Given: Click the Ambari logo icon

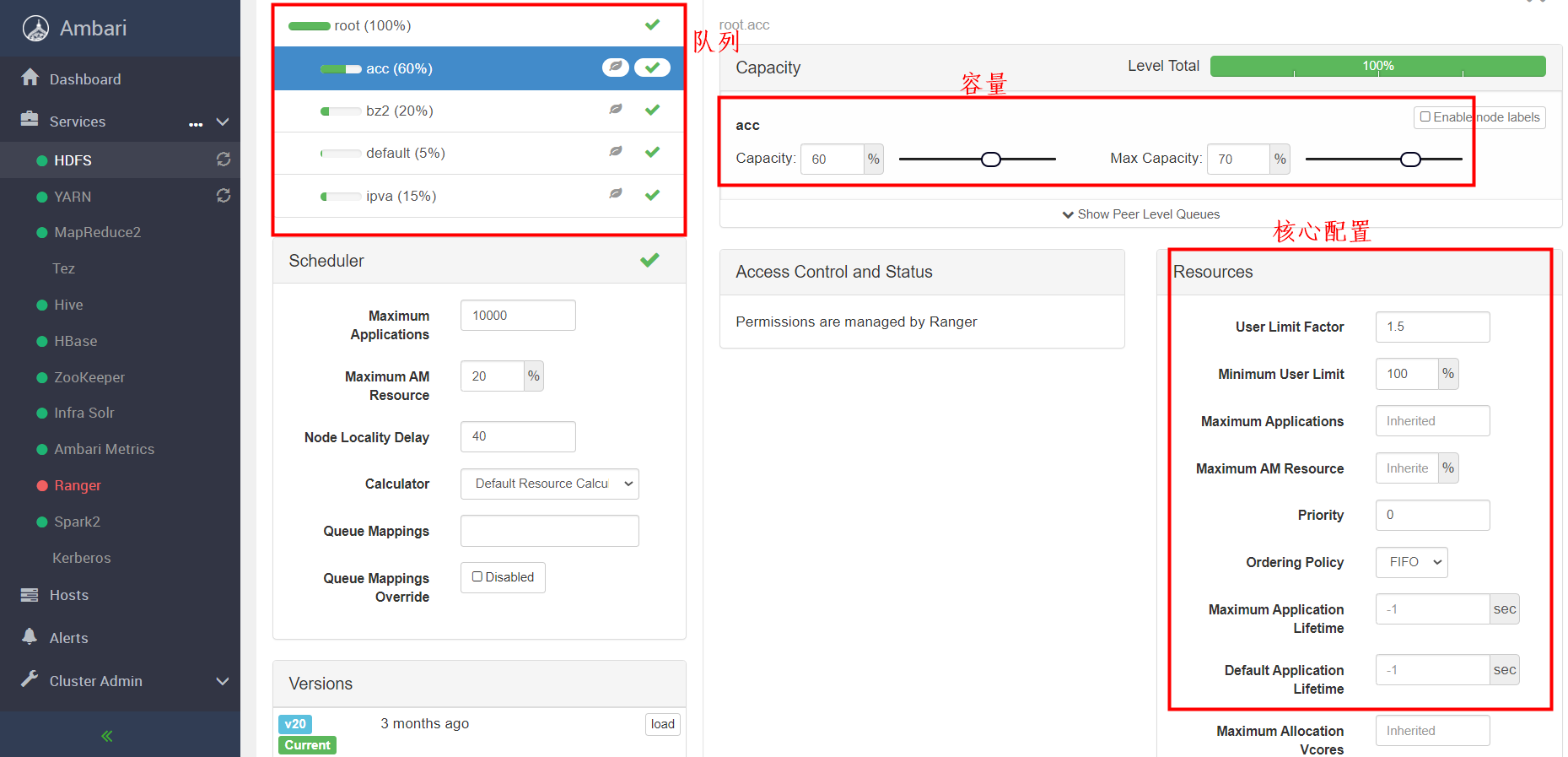Looking at the screenshot, I should click(35, 29).
